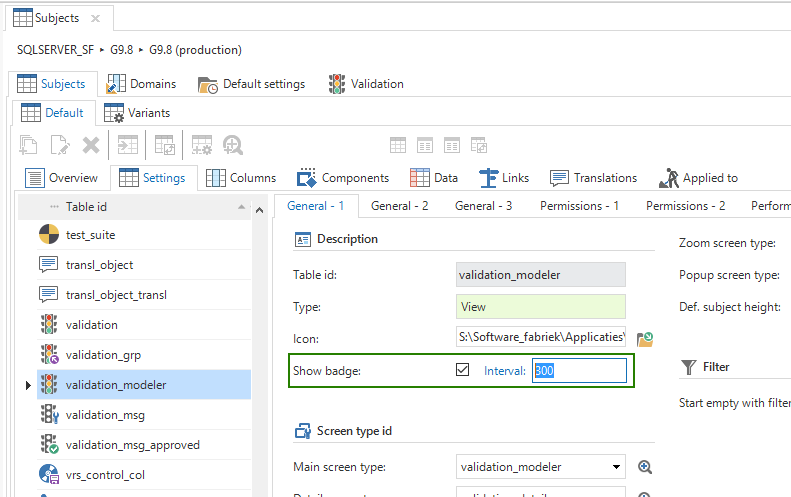The height and width of the screenshot is (497, 791).
Task: Switch to General - 2 tab
Action: tap(400, 206)
